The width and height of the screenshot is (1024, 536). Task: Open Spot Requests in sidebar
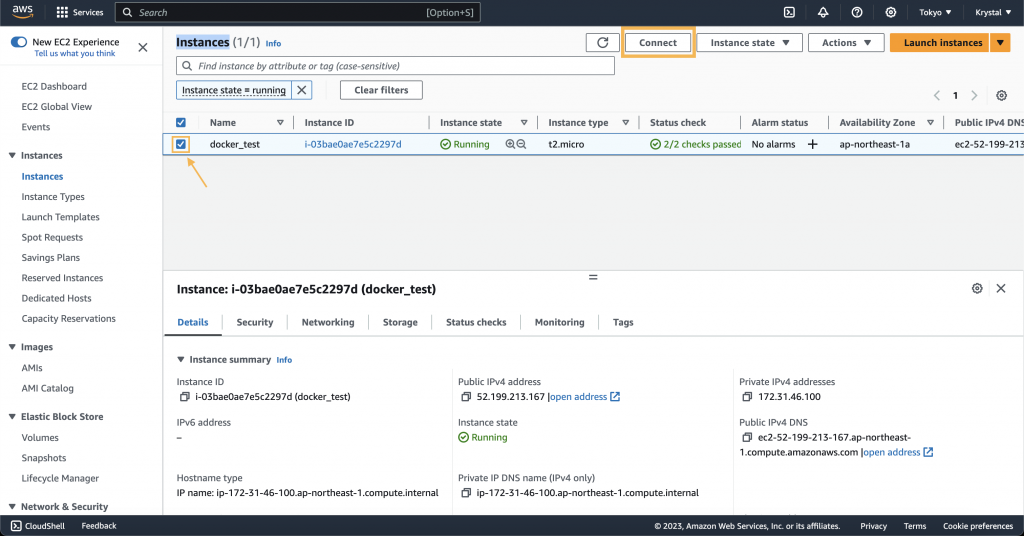coord(52,237)
